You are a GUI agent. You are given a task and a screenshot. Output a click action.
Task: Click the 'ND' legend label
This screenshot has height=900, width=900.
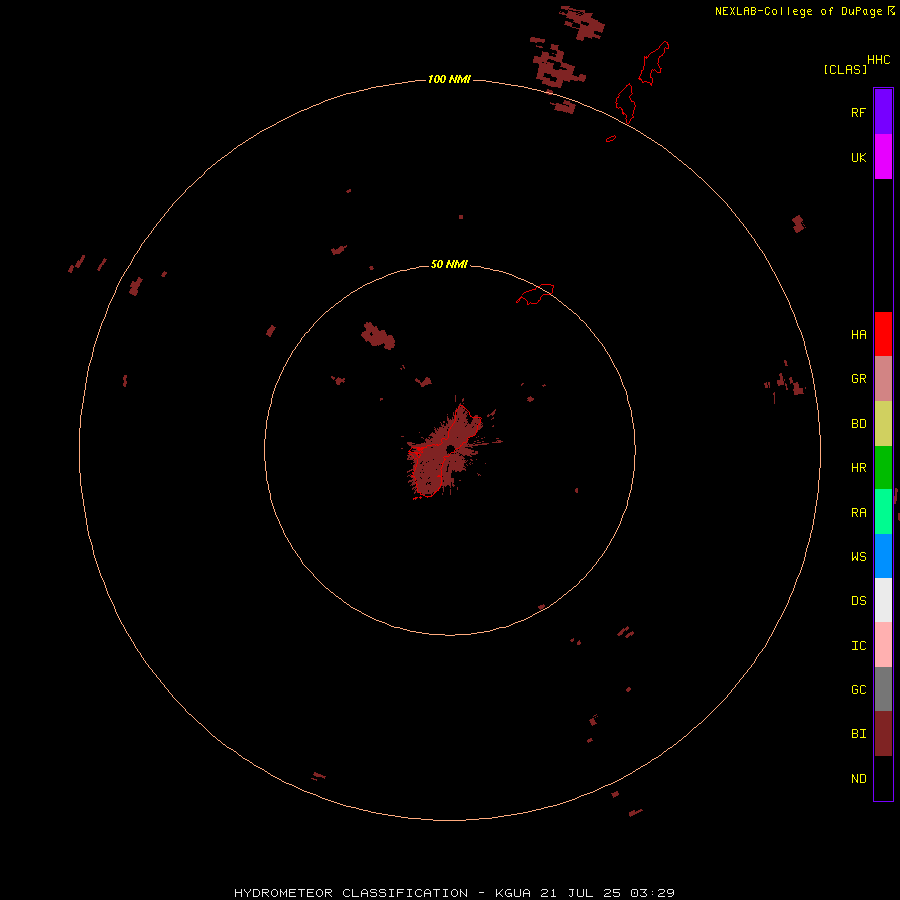[858, 779]
